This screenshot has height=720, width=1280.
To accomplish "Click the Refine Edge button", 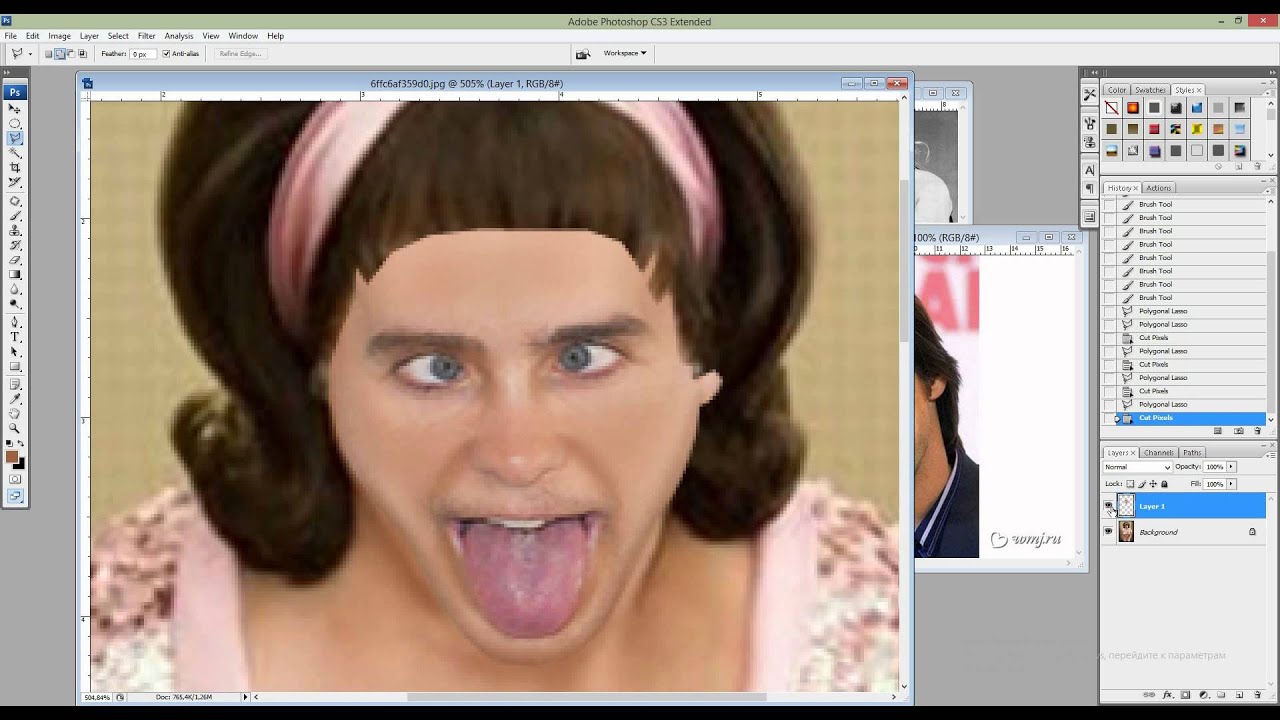I will (x=239, y=54).
